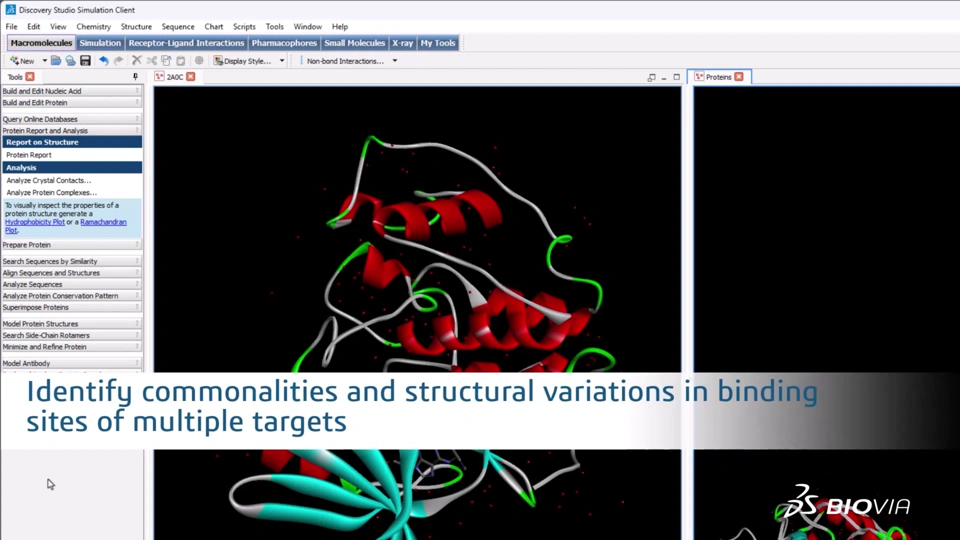Switch to the X-ray tab
The image size is (960, 540).
pos(402,43)
